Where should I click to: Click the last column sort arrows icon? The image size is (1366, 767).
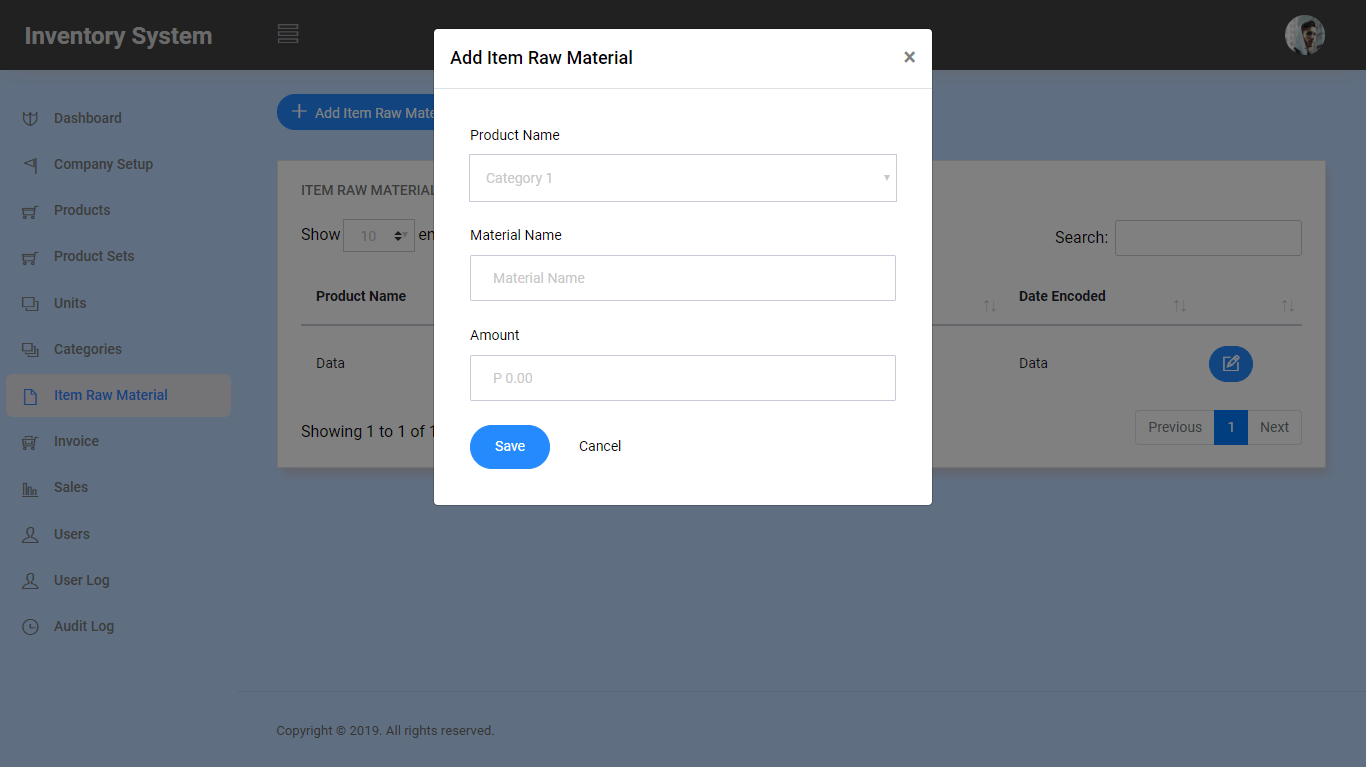tap(1288, 305)
